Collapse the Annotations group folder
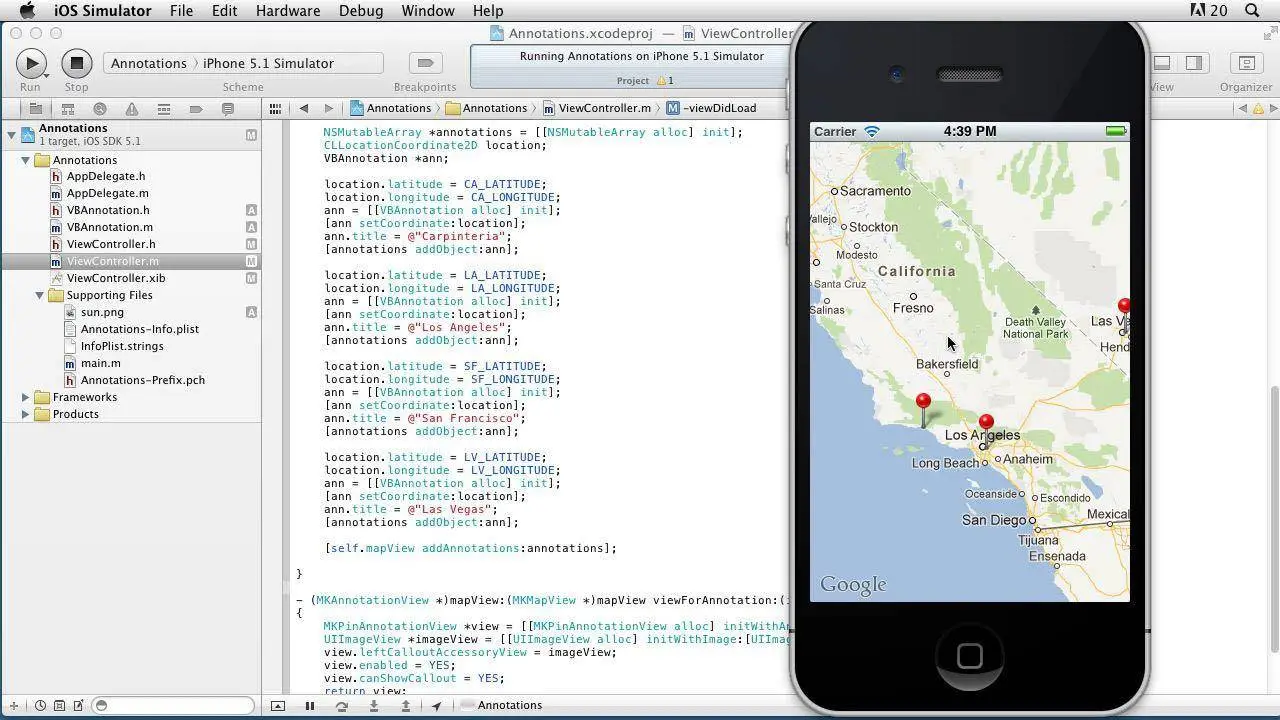Image resolution: width=1280 pixels, height=720 pixels. tap(26, 160)
